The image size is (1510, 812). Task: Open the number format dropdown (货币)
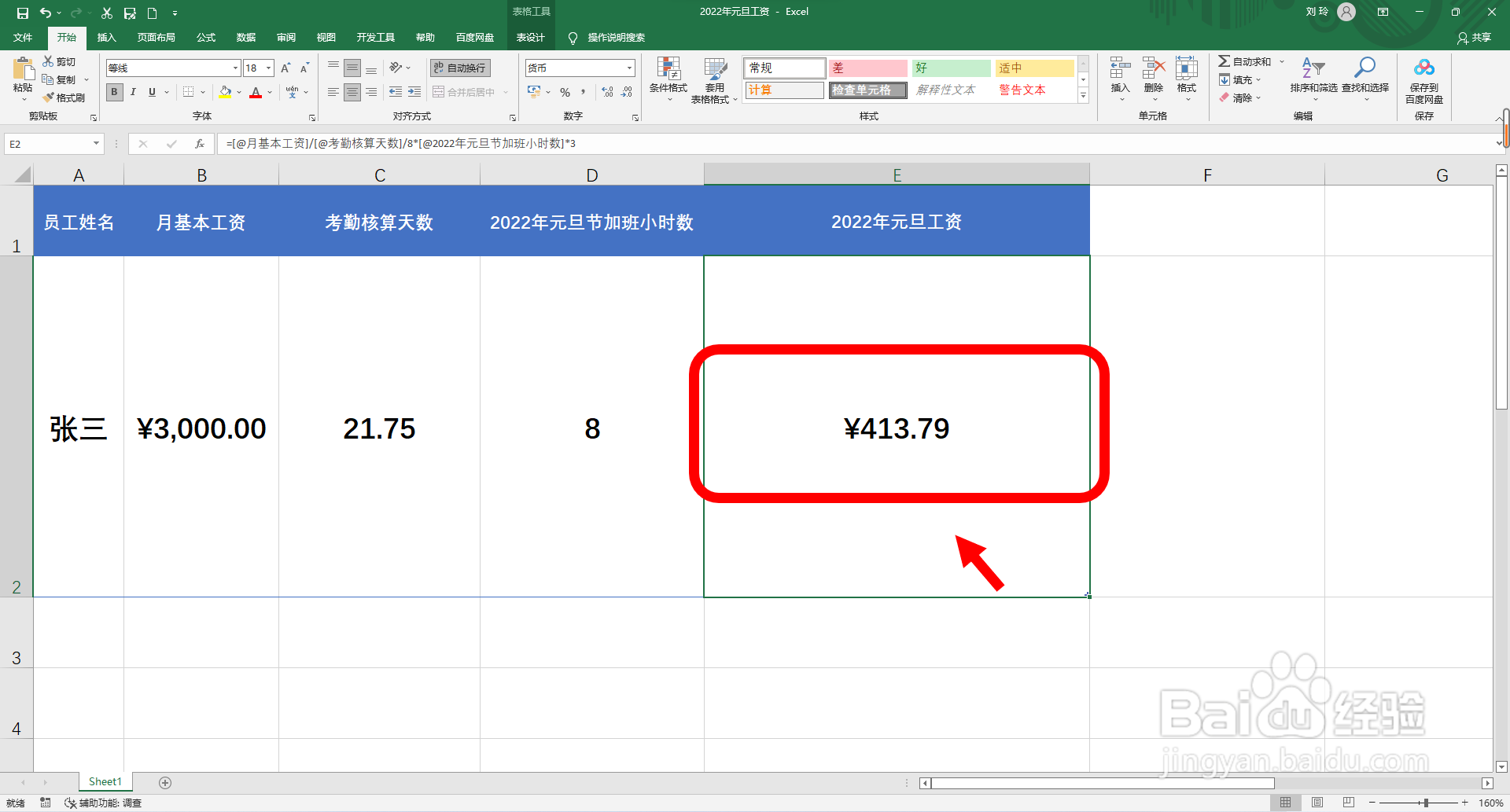point(629,68)
